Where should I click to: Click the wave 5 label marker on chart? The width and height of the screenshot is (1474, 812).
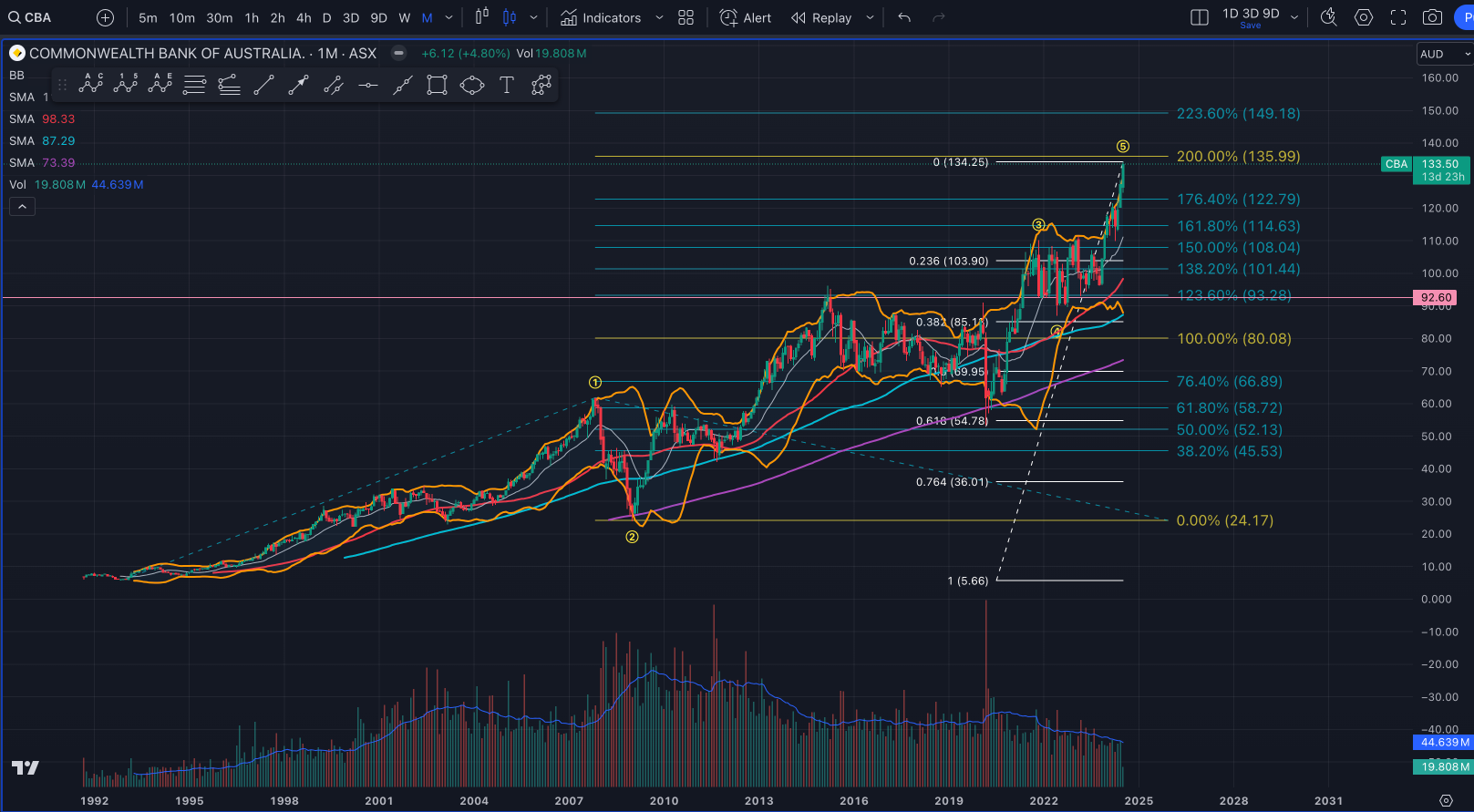coord(1123,146)
